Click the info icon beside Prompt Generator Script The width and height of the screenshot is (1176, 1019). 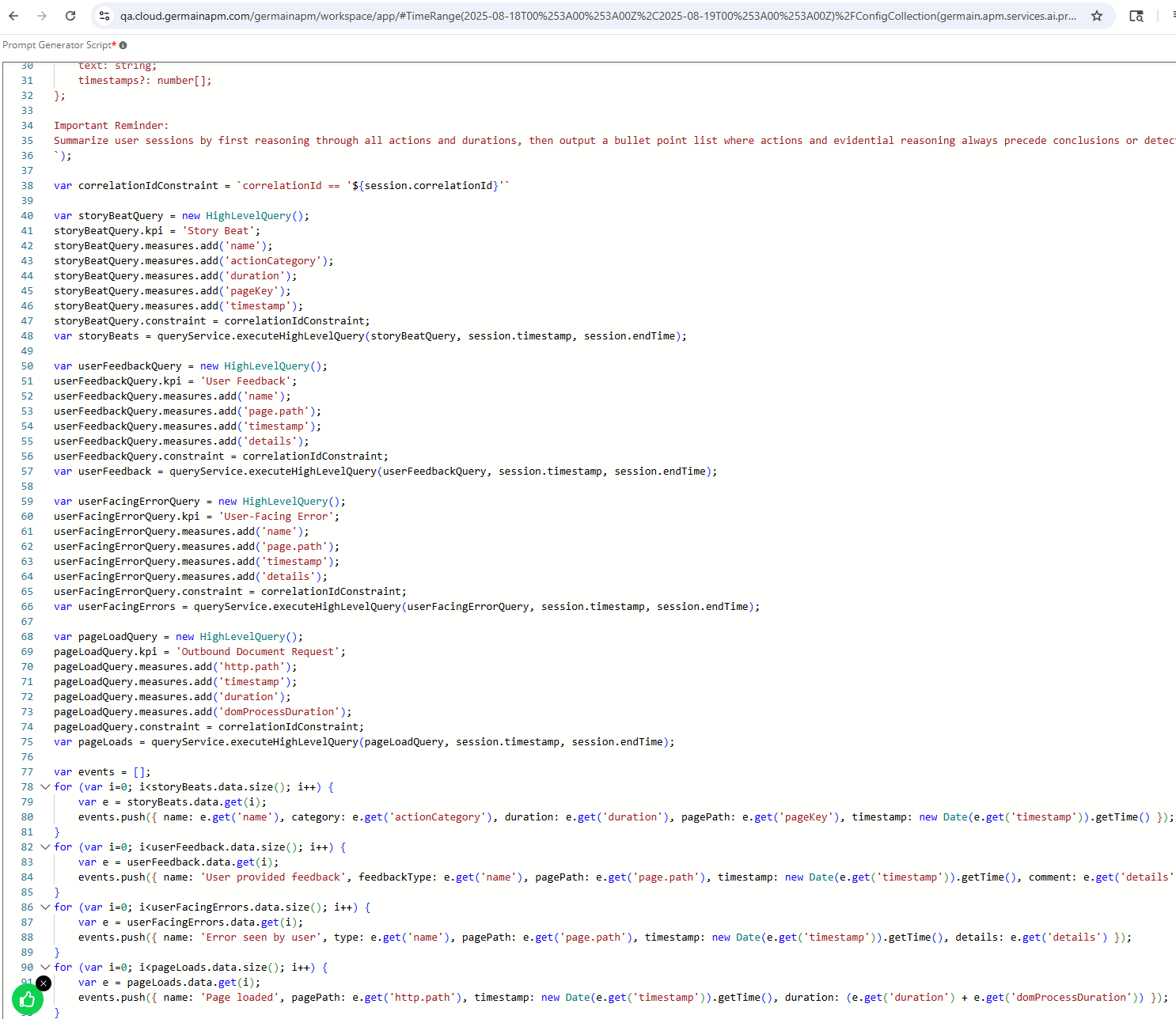point(123,45)
